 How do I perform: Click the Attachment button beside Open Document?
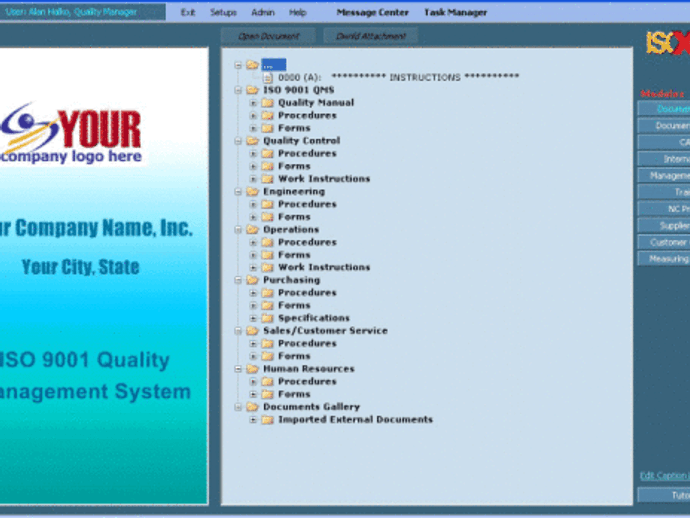[371, 36]
